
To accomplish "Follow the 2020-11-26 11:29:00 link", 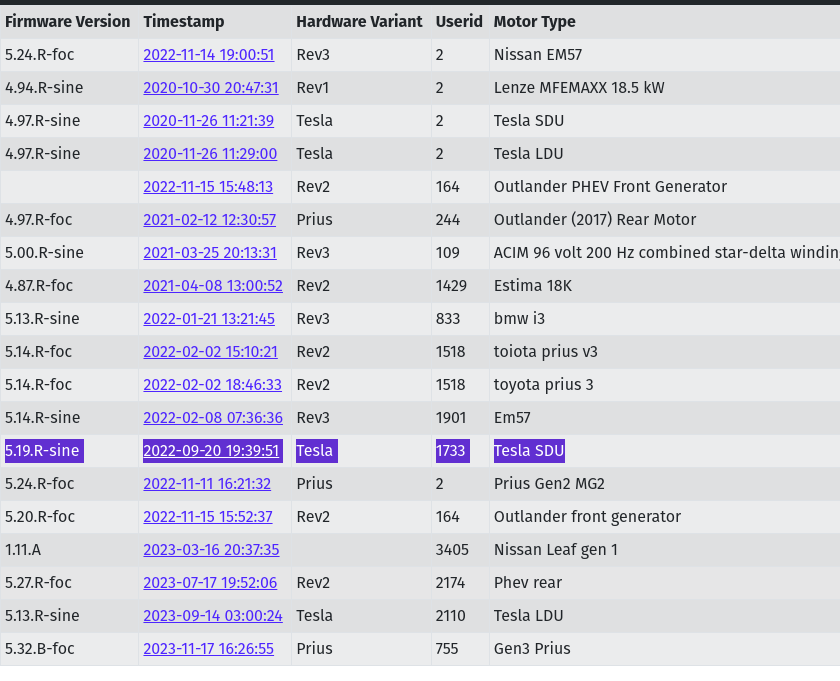I will pos(210,154).
